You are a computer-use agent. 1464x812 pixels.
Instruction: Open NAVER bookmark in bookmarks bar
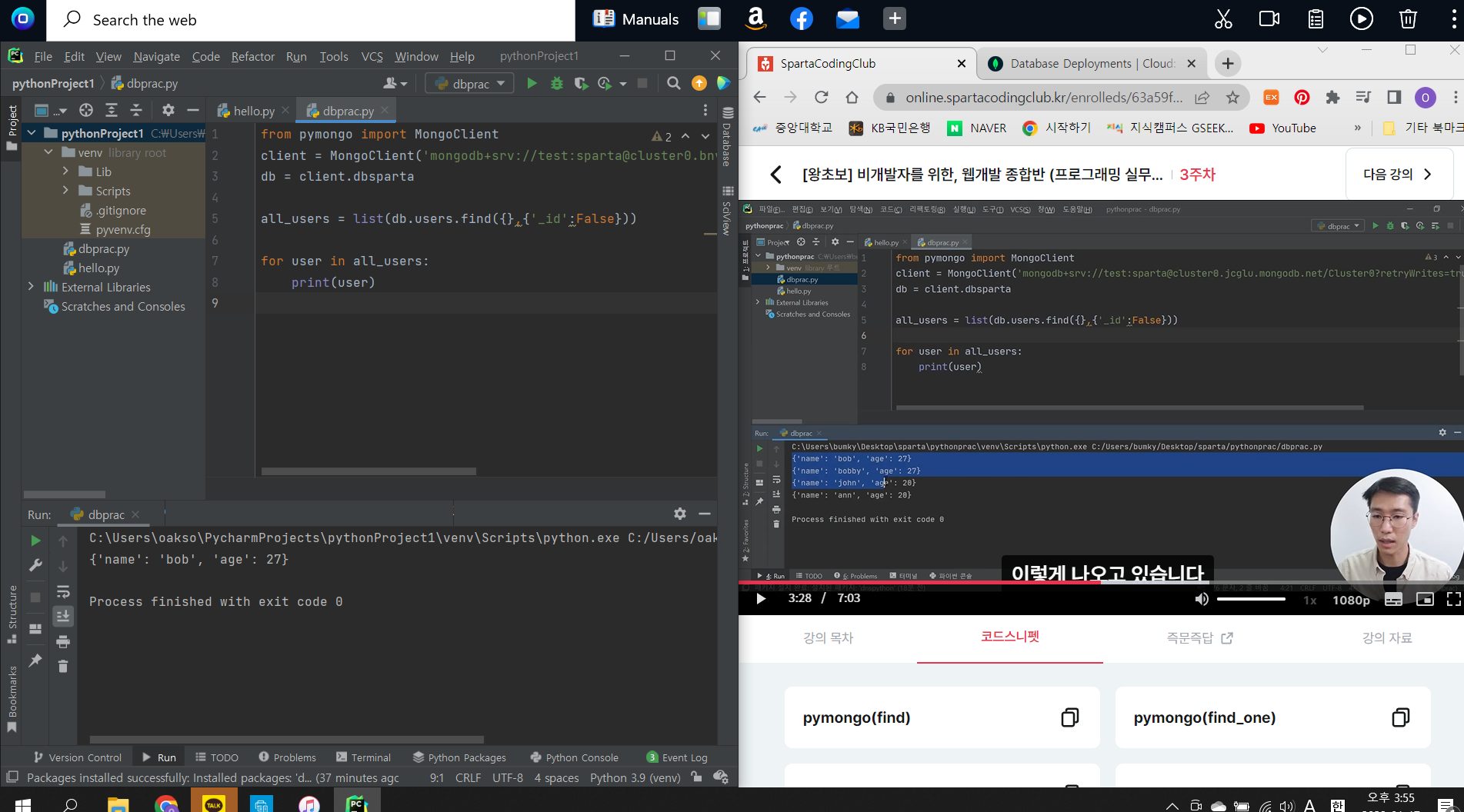click(977, 128)
